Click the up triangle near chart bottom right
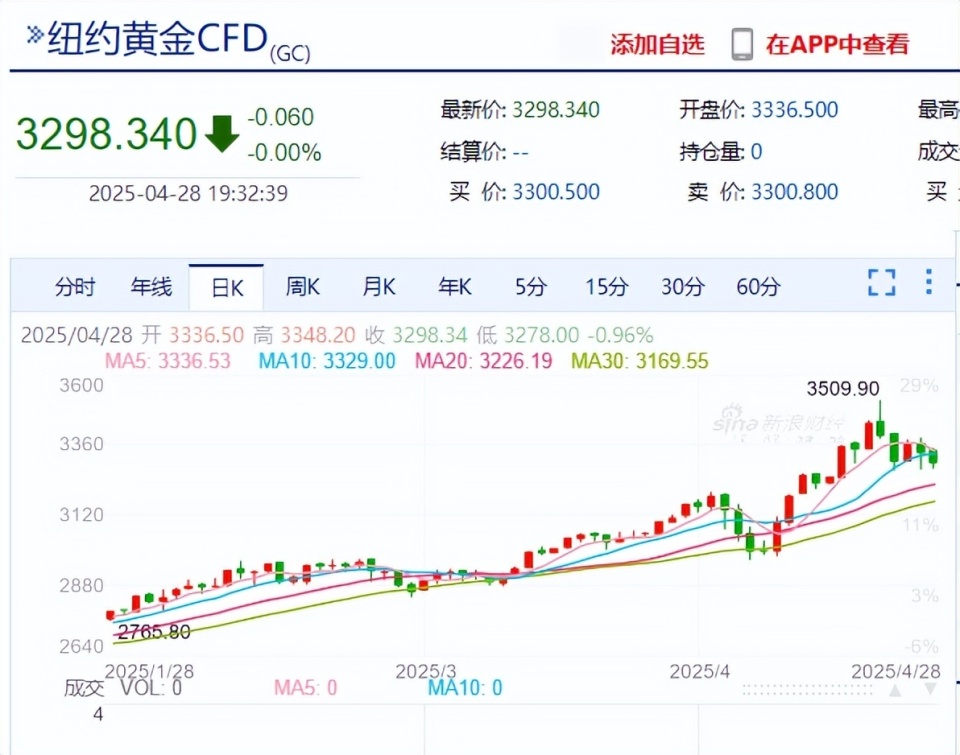This screenshot has width=960, height=755. pos(895,691)
